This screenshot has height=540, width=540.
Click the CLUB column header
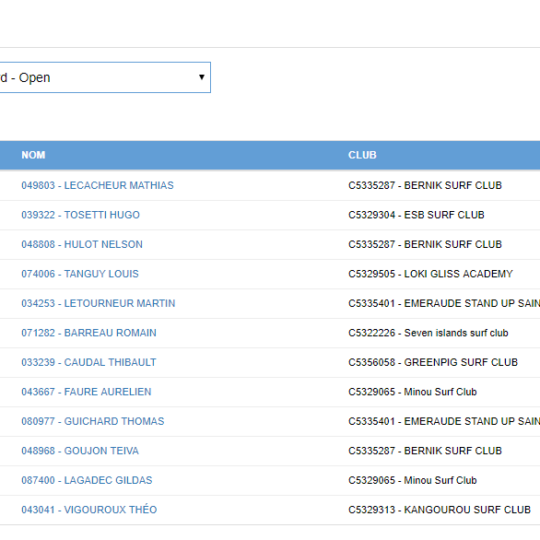pos(362,155)
